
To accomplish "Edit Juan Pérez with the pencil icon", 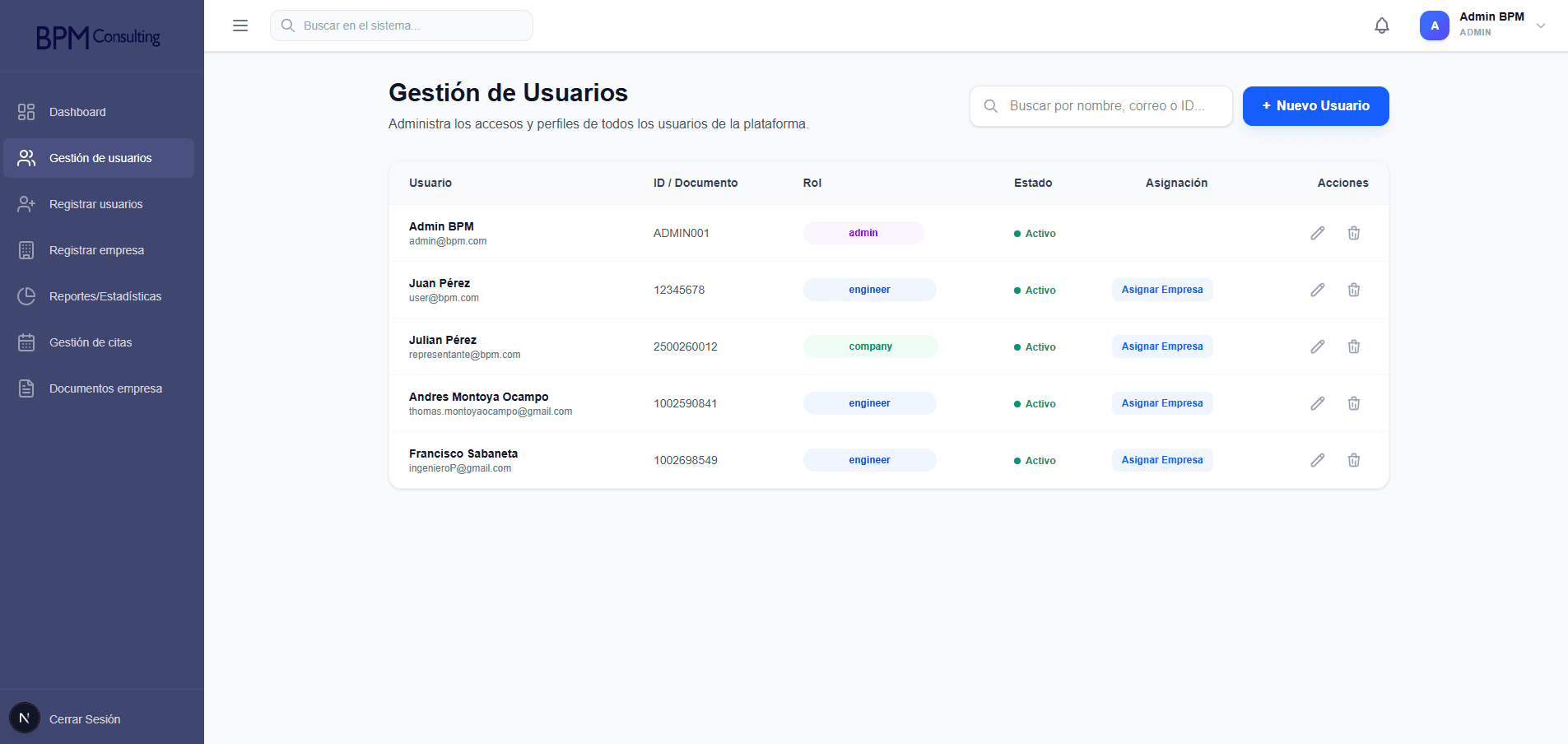I will (1318, 290).
